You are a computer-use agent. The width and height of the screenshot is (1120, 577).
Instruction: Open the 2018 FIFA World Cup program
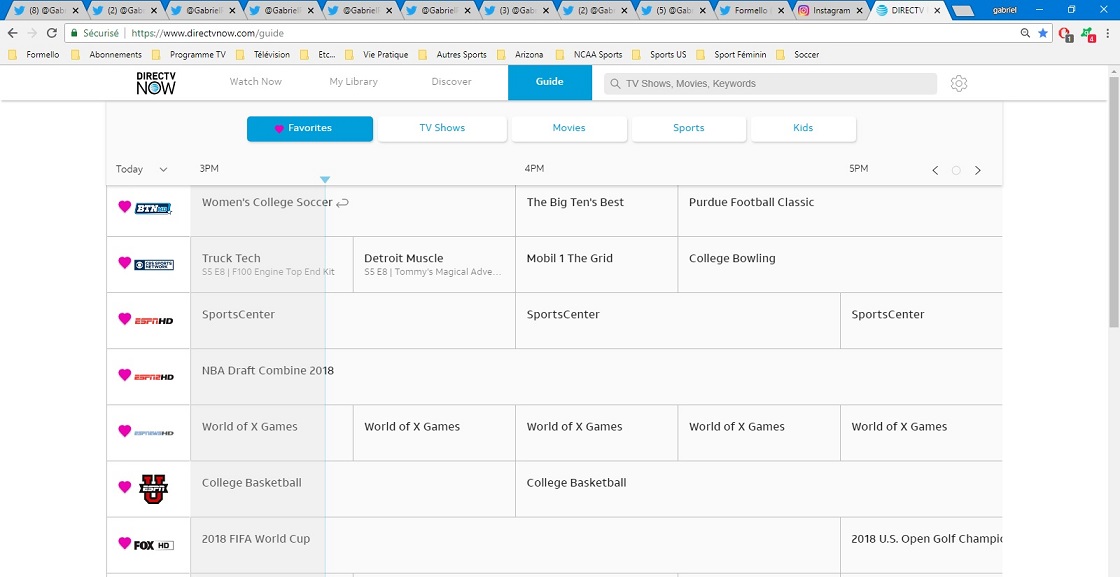click(x=515, y=545)
